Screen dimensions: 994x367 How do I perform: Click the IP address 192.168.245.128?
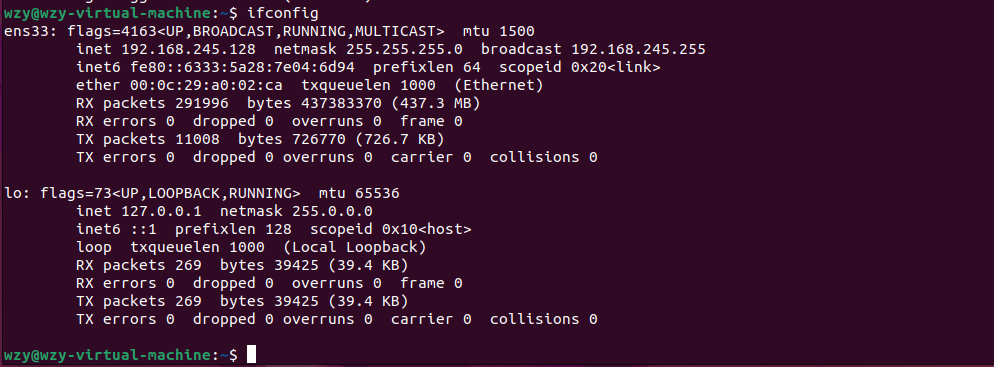(188, 49)
